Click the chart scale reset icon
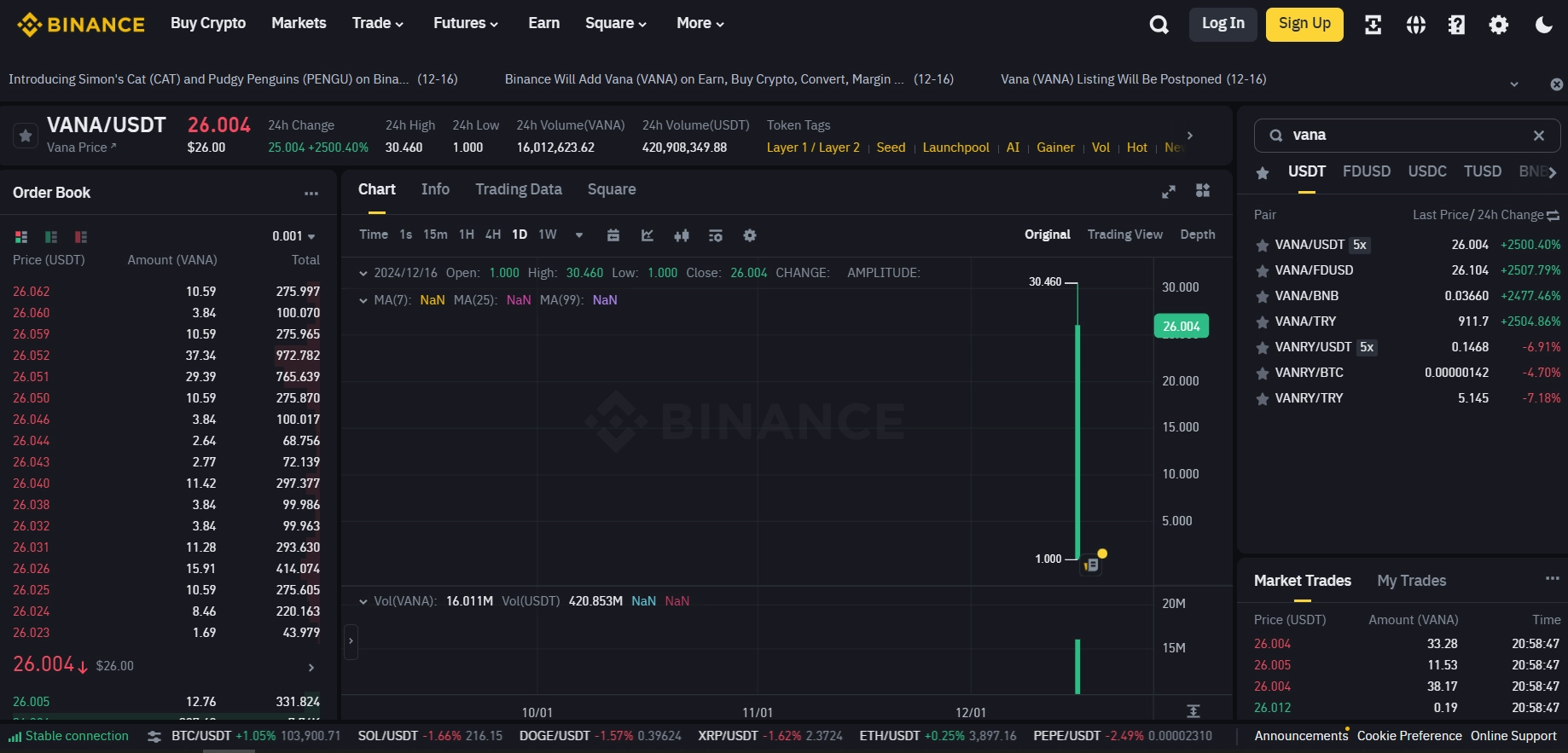The image size is (1568, 753). pos(1193,711)
